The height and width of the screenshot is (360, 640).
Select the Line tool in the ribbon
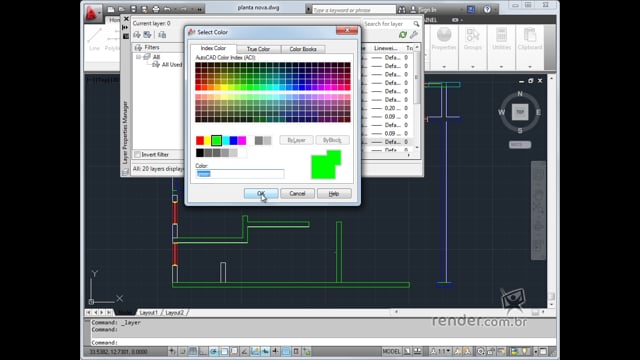click(x=94, y=39)
